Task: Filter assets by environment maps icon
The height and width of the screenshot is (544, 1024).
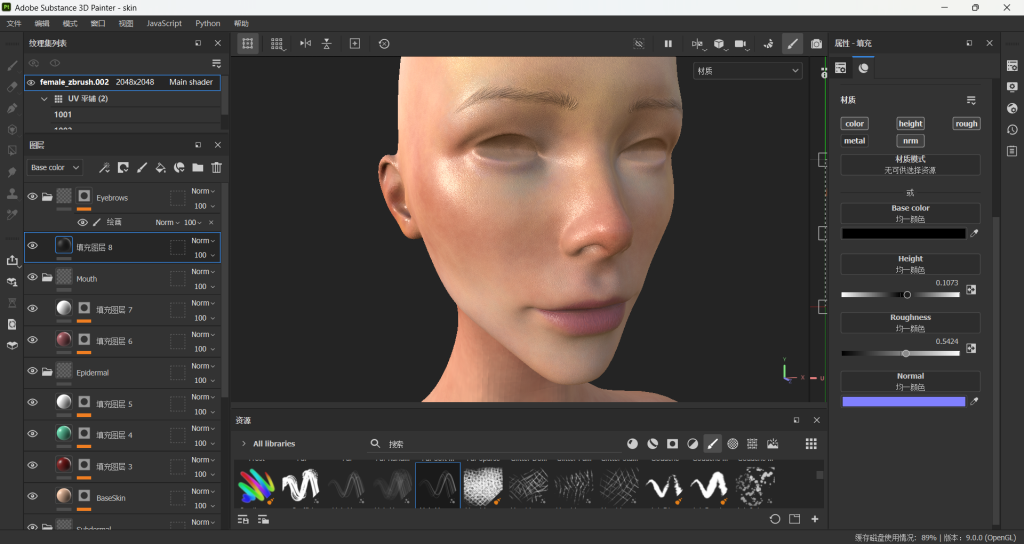Action: 773,443
